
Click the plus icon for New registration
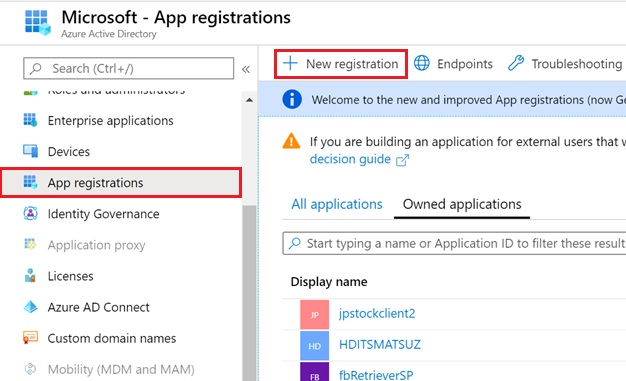(290, 64)
